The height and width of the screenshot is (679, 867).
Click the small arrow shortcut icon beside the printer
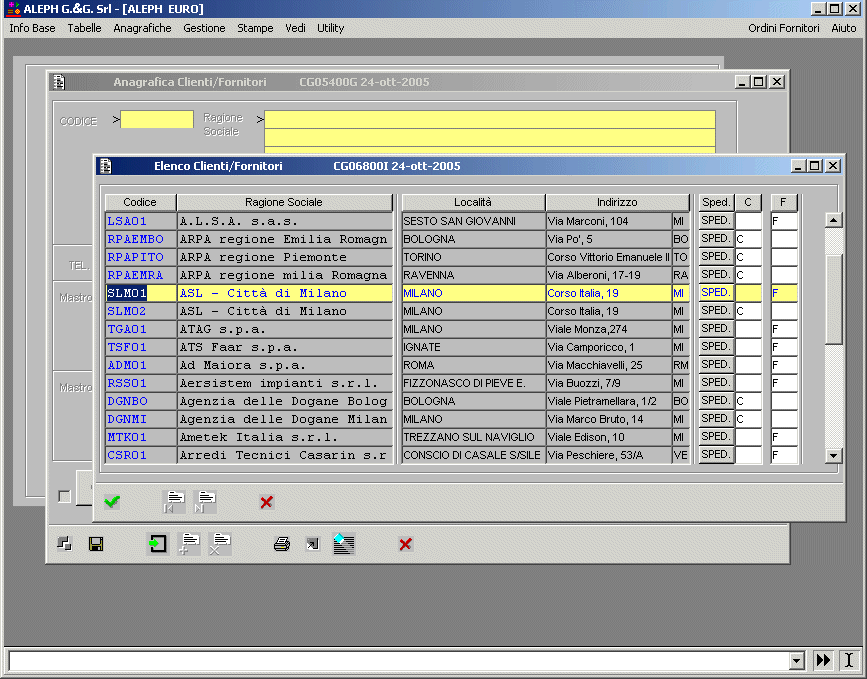coord(312,545)
